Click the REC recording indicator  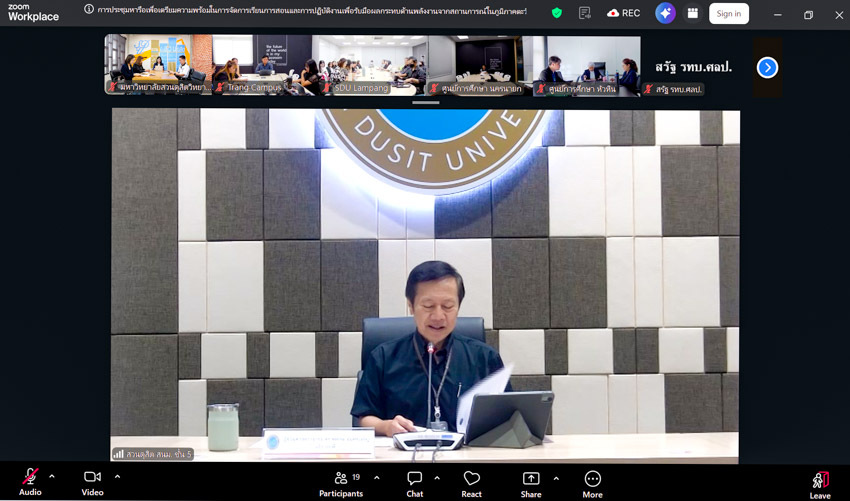point(624,13)
